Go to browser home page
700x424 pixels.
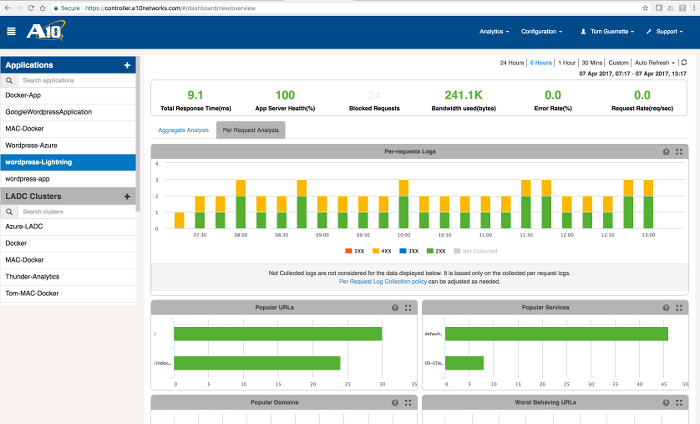[x=42, y=8]
